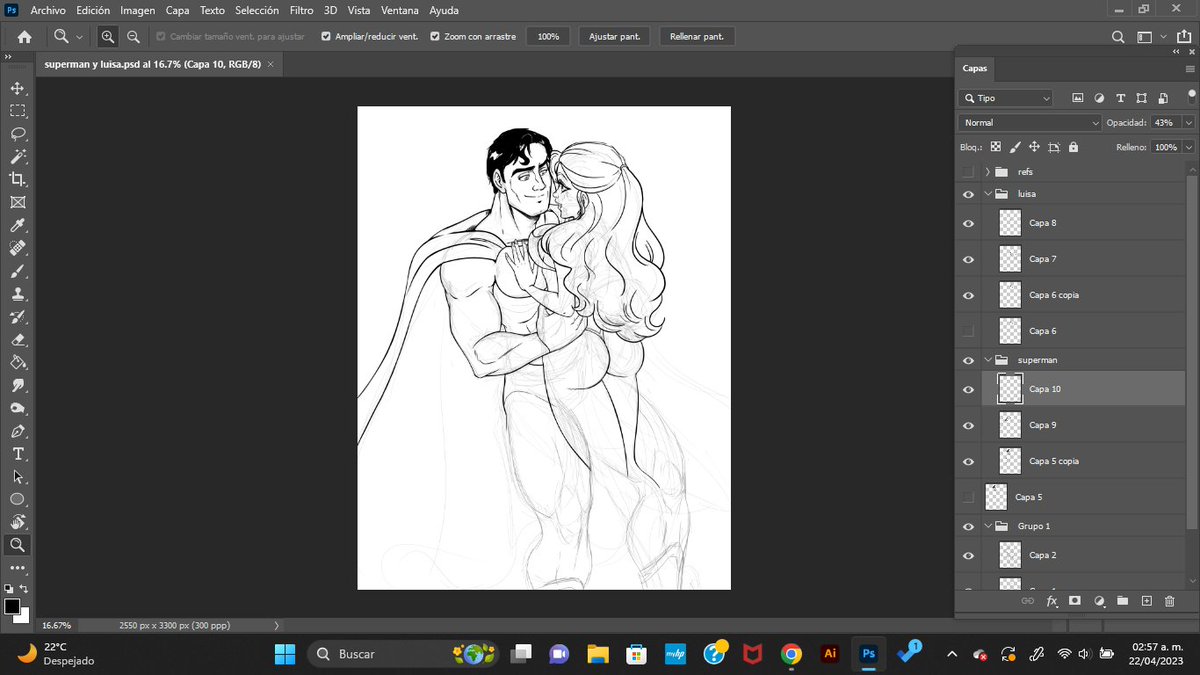Image resolution: width=1200 pixels, height=675 pixels.
Task: Add a layer style with fx icon
Action: [1052, 601]
